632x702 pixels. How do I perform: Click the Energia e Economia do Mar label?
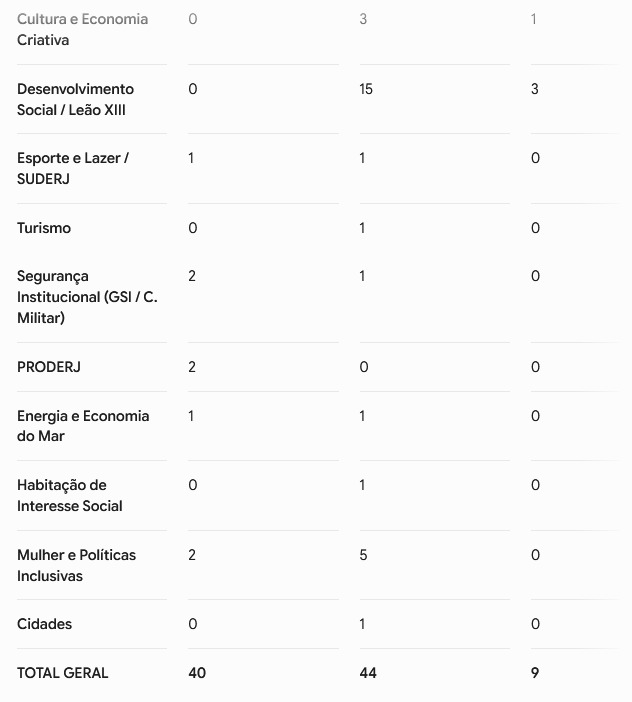[83, 426]
